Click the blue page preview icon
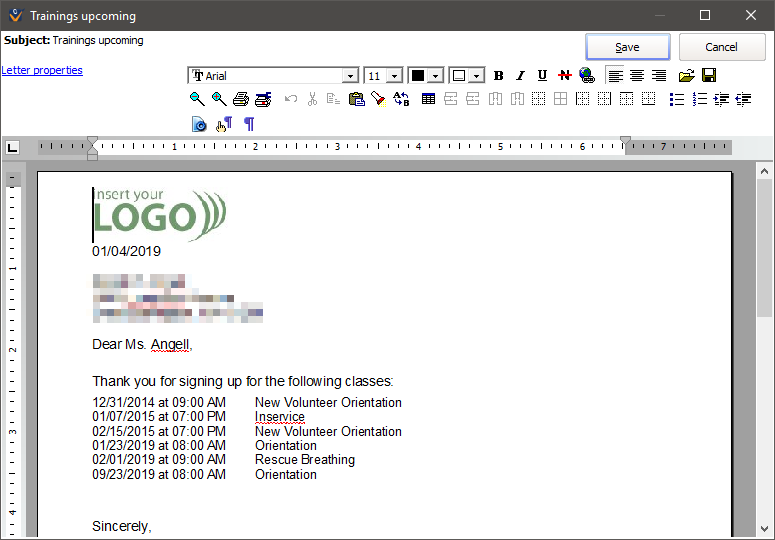Viewport: 775px width, 540px height. pos(199,124)
